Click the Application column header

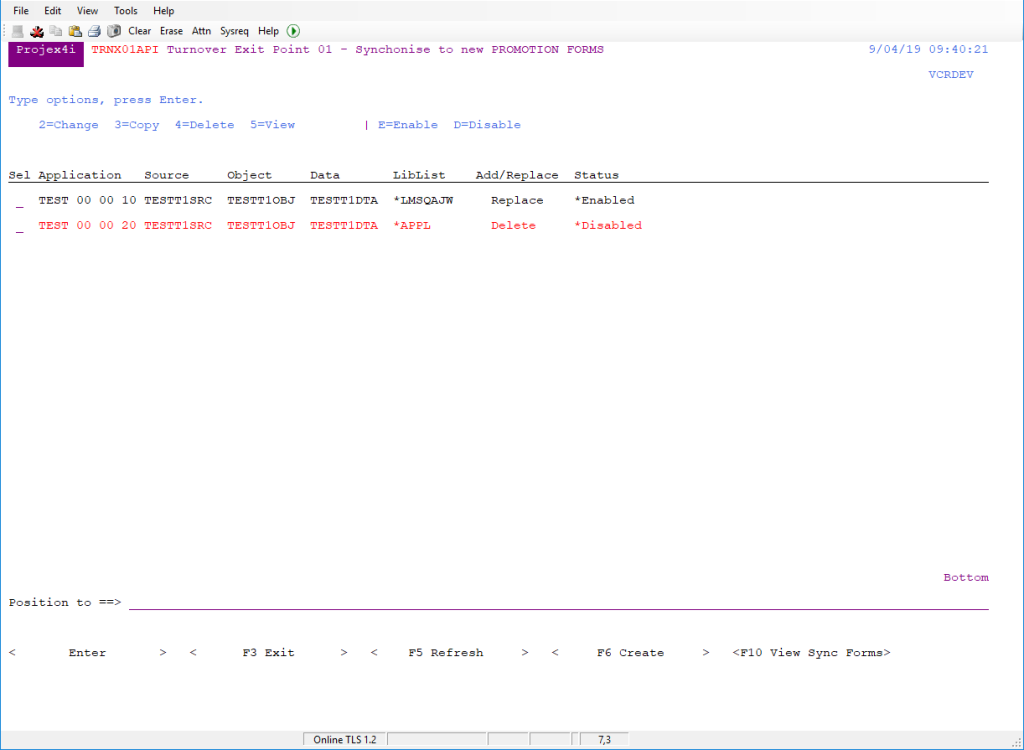(80, 175)
